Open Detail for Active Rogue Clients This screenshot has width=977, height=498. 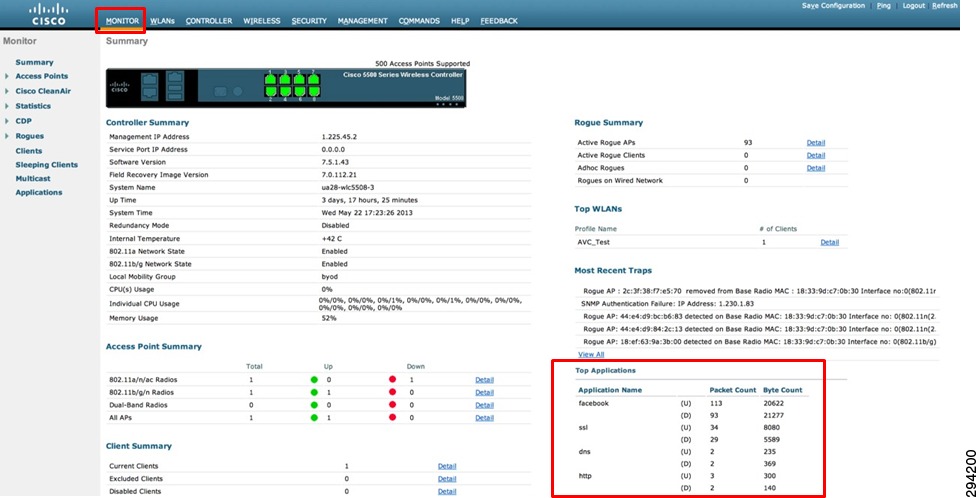[x=816, y=155]
